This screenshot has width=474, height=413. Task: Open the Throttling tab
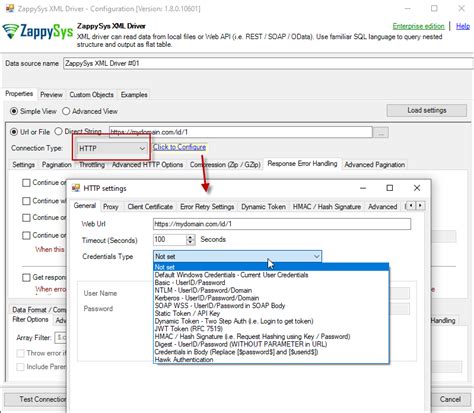92,165
